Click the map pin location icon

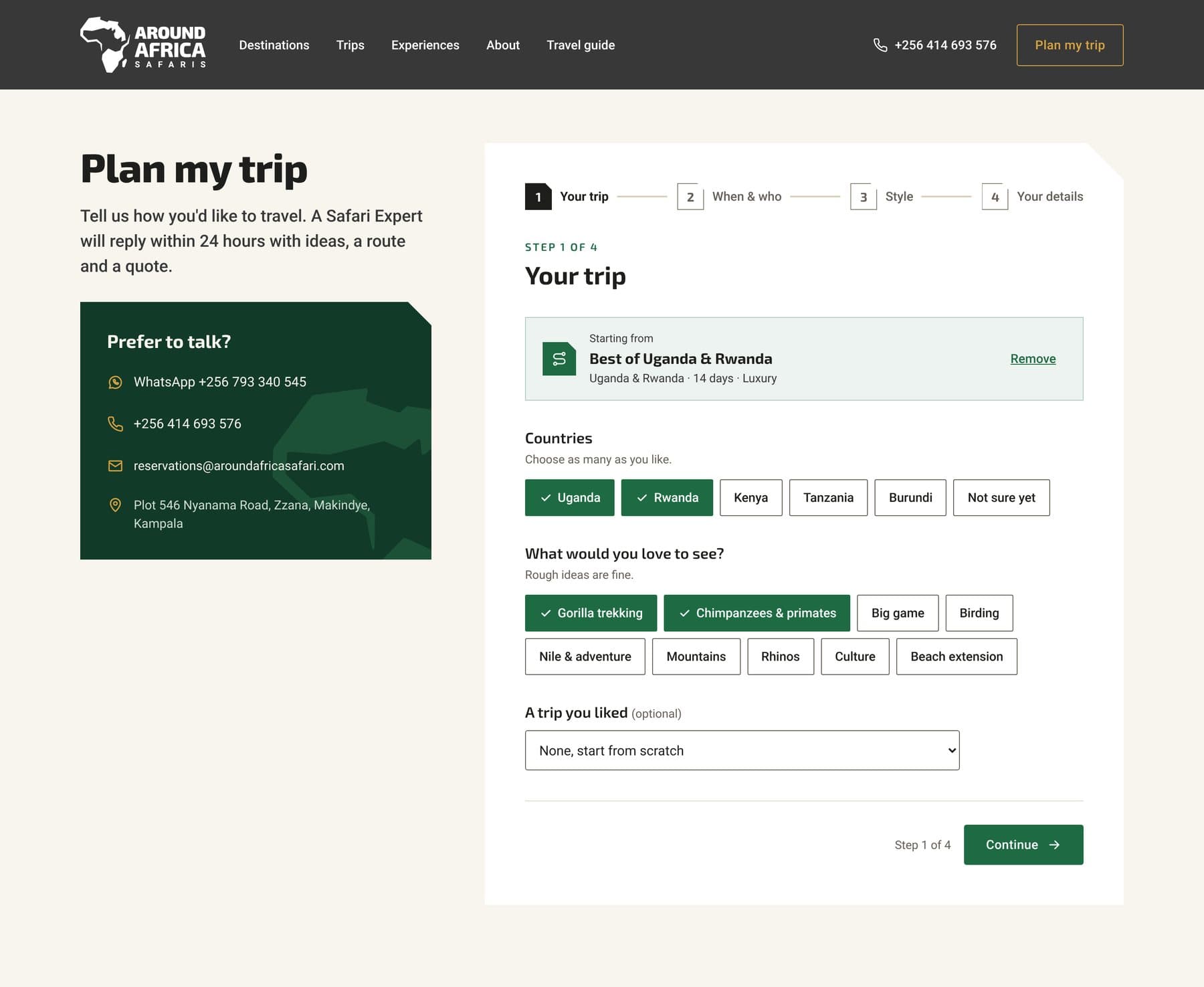(115, 505)
